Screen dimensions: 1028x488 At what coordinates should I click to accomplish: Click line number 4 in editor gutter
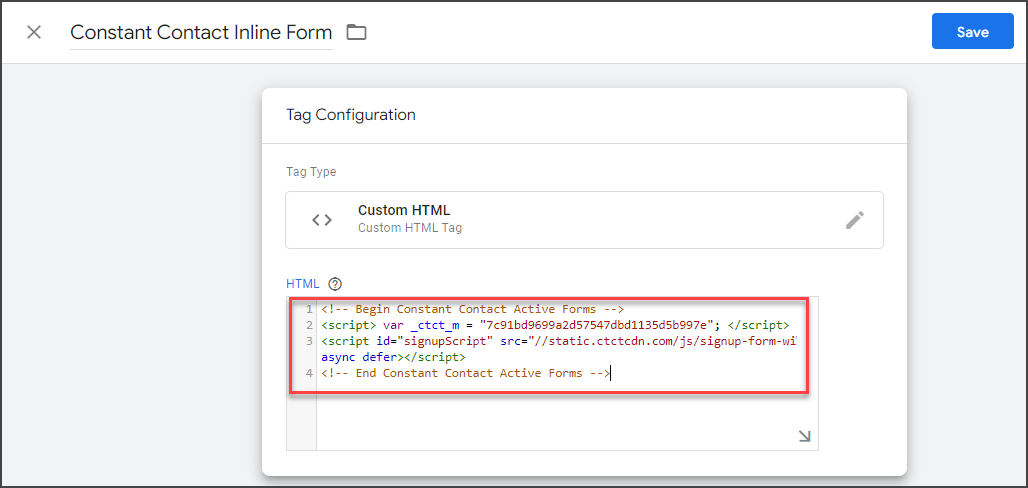point(309,374)
